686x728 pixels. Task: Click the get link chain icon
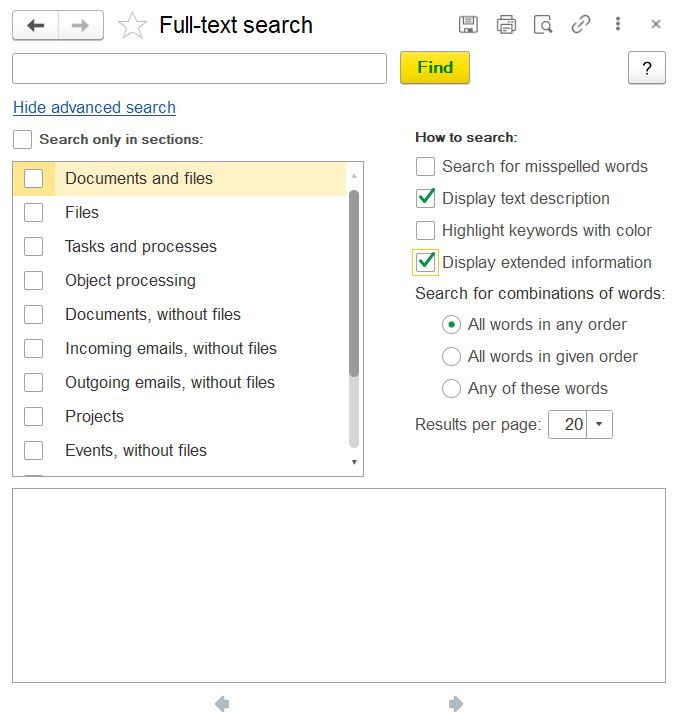coord(581,25)
